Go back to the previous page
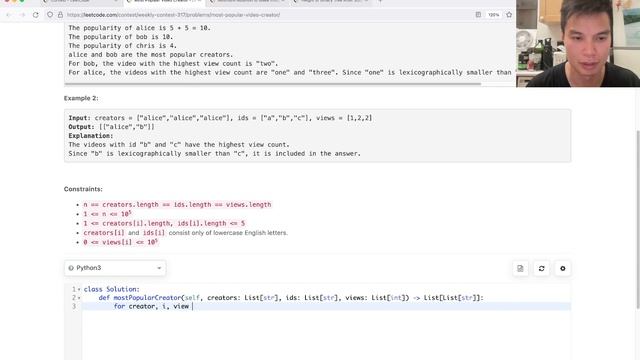Screen dimensions: 640x360 point(9,15)
